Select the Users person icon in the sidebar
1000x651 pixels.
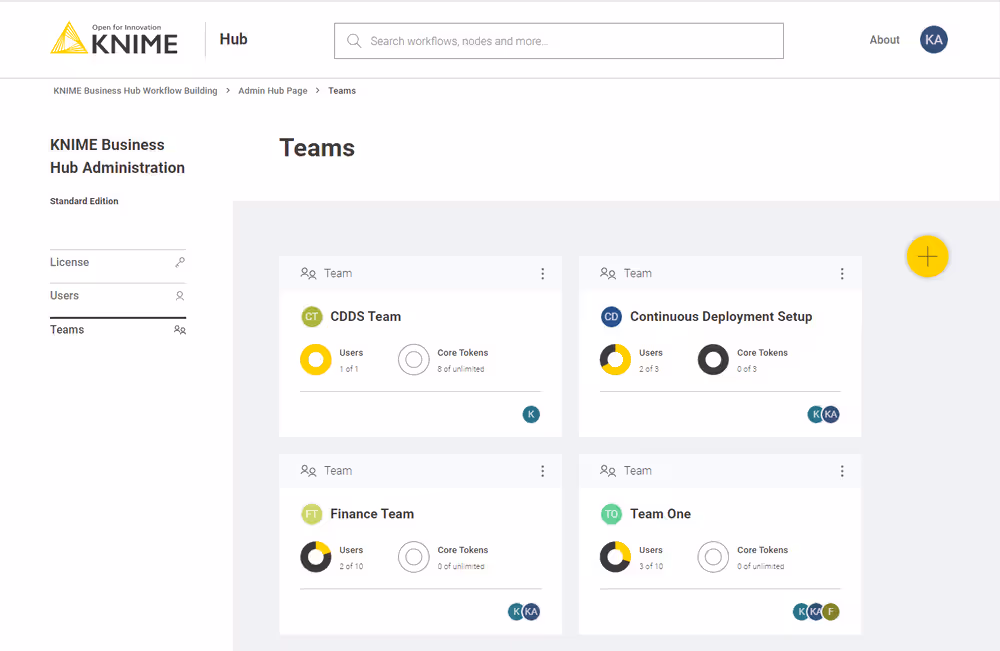180,296
